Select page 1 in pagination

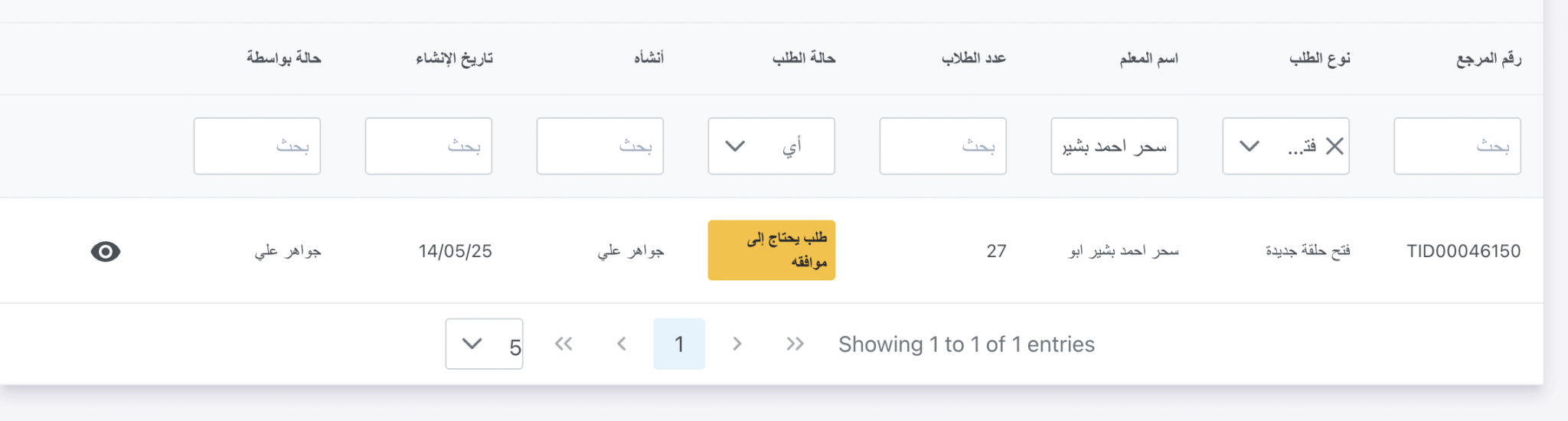tap(679, 344)
